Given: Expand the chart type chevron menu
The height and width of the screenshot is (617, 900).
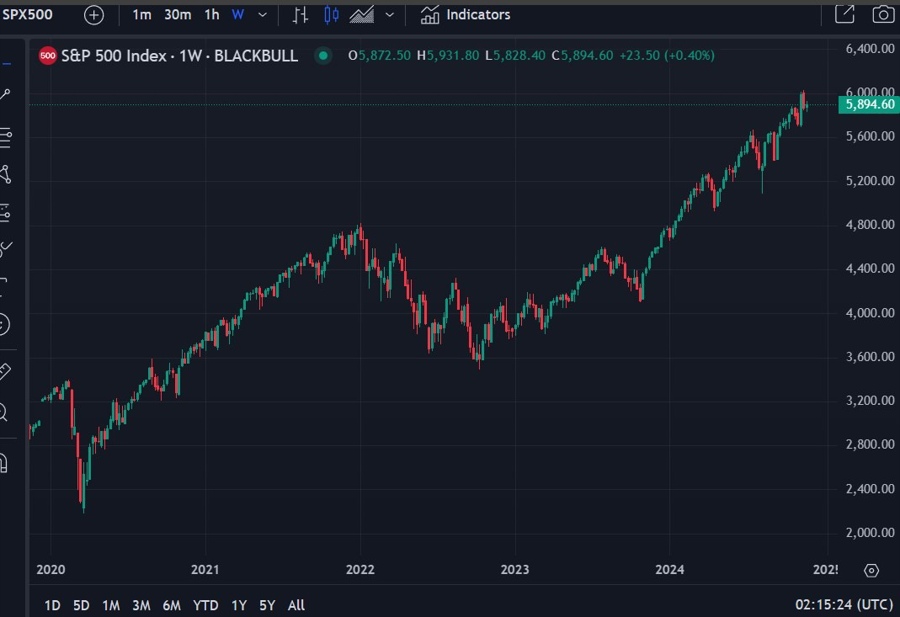Looking at the screenshot, I should [387, 15].
